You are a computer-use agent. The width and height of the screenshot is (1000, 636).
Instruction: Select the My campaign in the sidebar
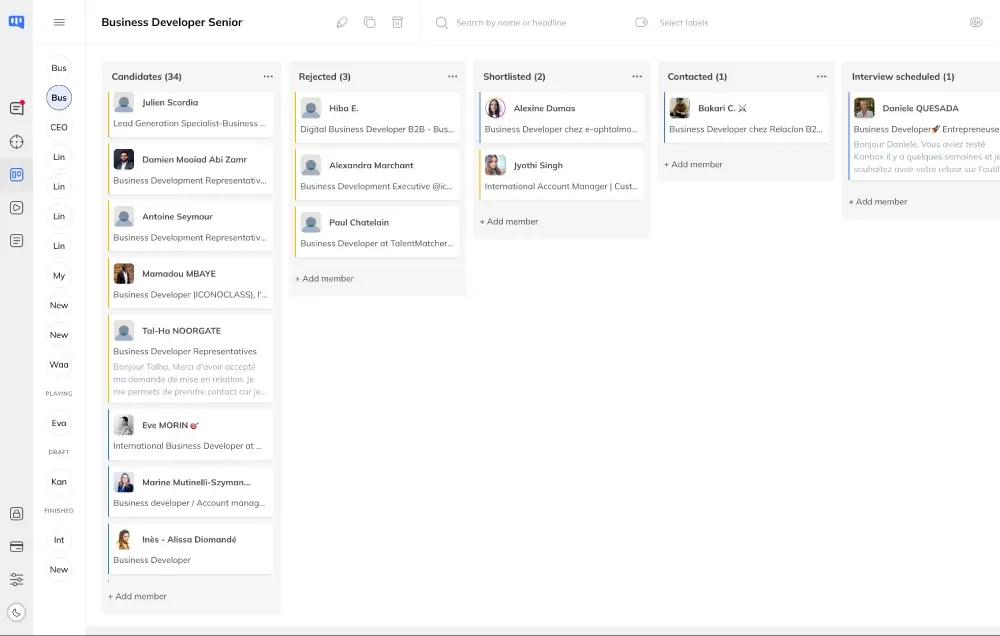(59, 276)
